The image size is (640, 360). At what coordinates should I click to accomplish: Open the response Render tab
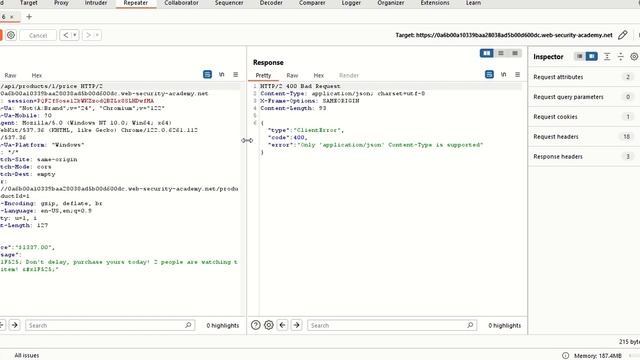pyautogui.click(x=349, y=76)
